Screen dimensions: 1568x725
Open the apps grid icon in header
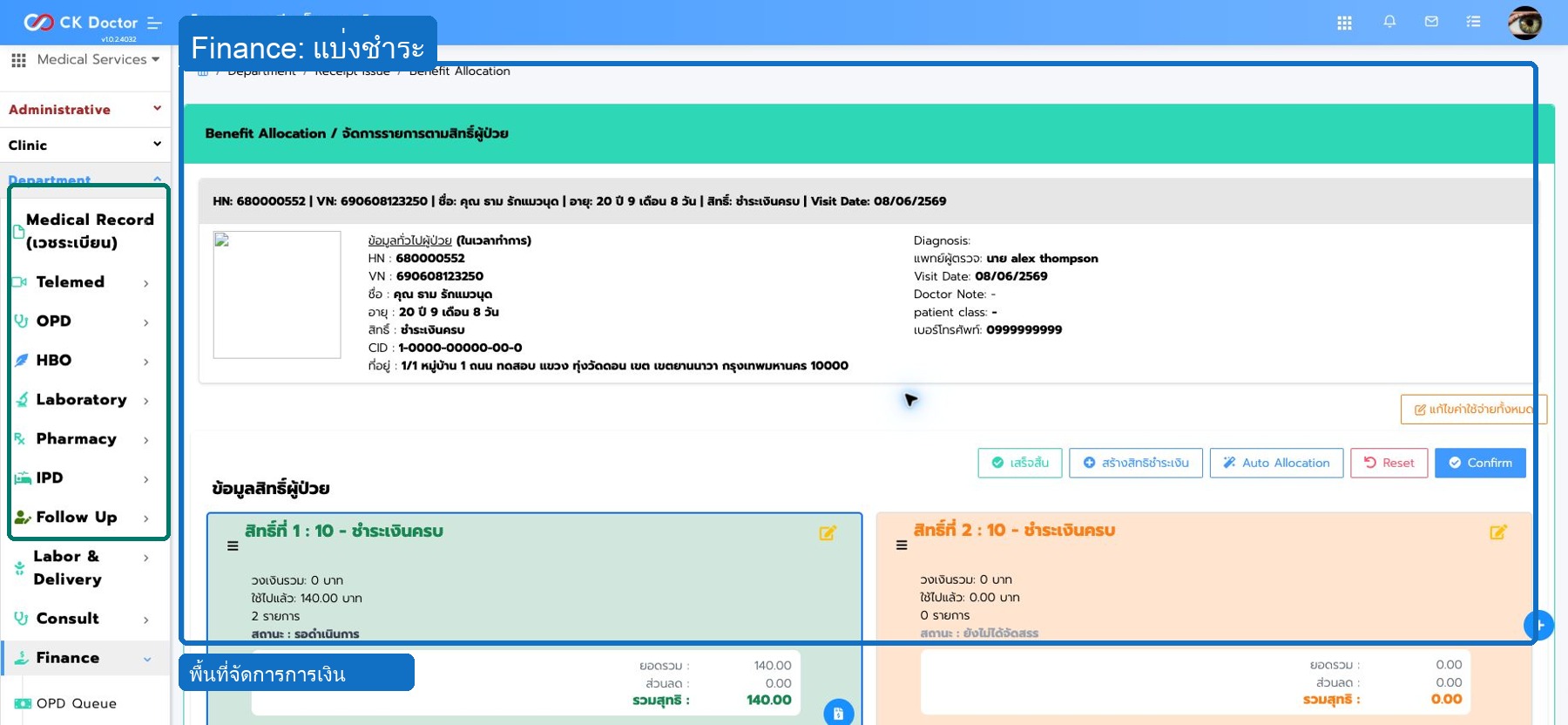point(1344,23)
